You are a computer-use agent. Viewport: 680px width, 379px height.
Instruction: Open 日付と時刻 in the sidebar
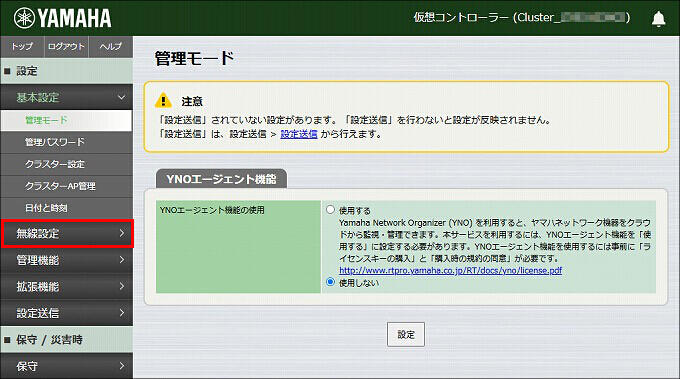(66, 208)
